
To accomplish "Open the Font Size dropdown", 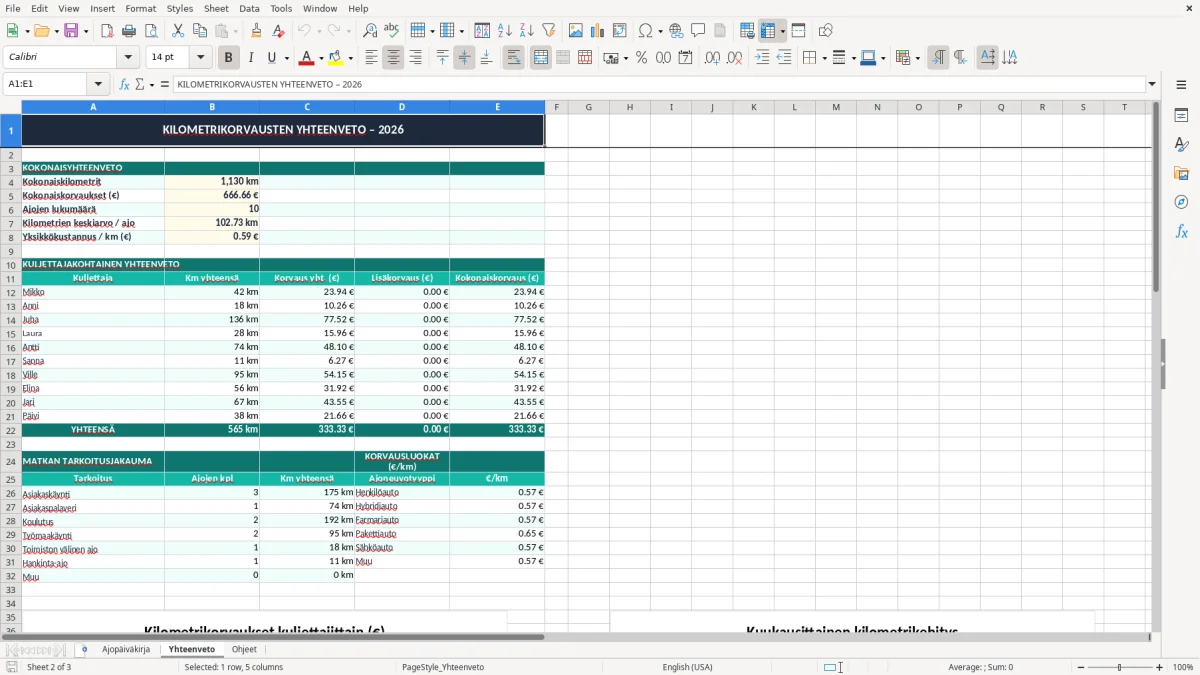I will (x=200, y=58).
